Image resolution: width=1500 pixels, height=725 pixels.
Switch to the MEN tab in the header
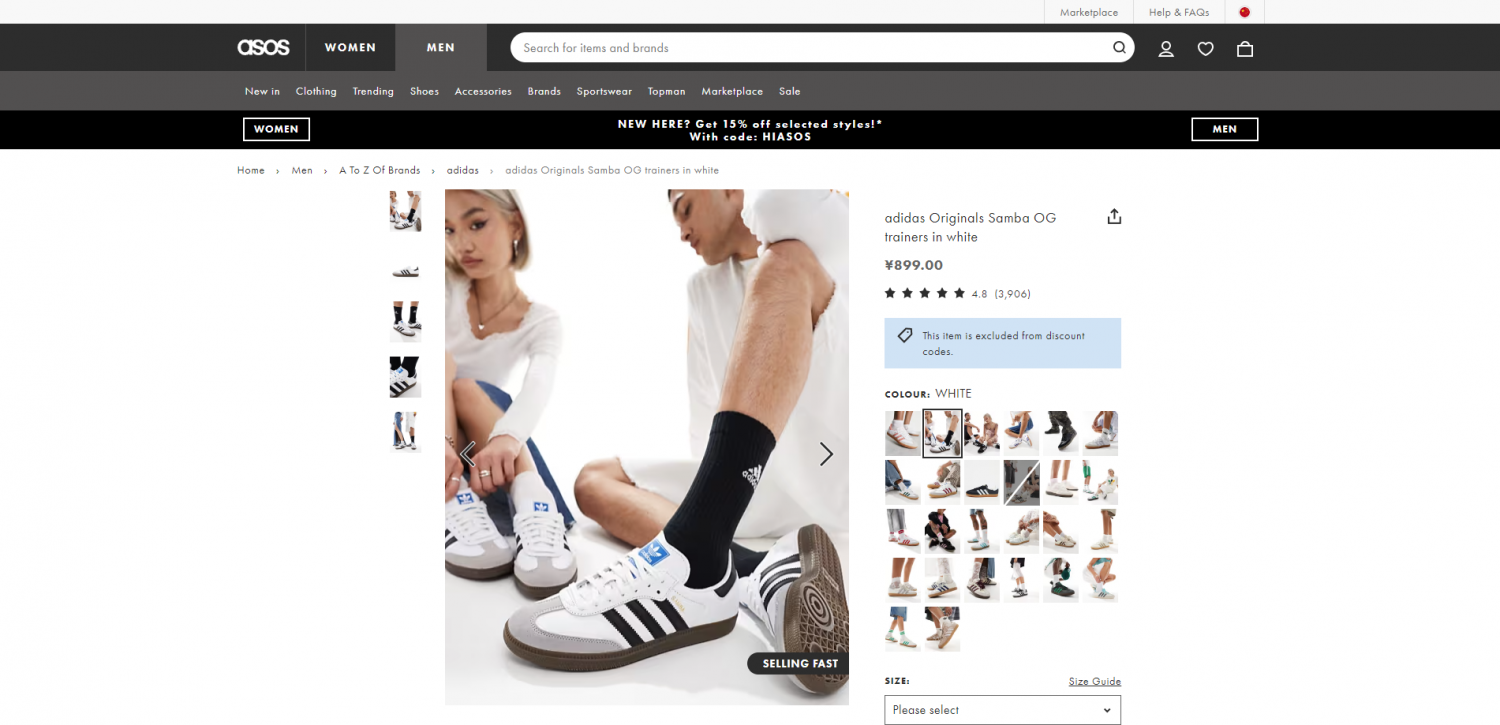click(440, 47)
